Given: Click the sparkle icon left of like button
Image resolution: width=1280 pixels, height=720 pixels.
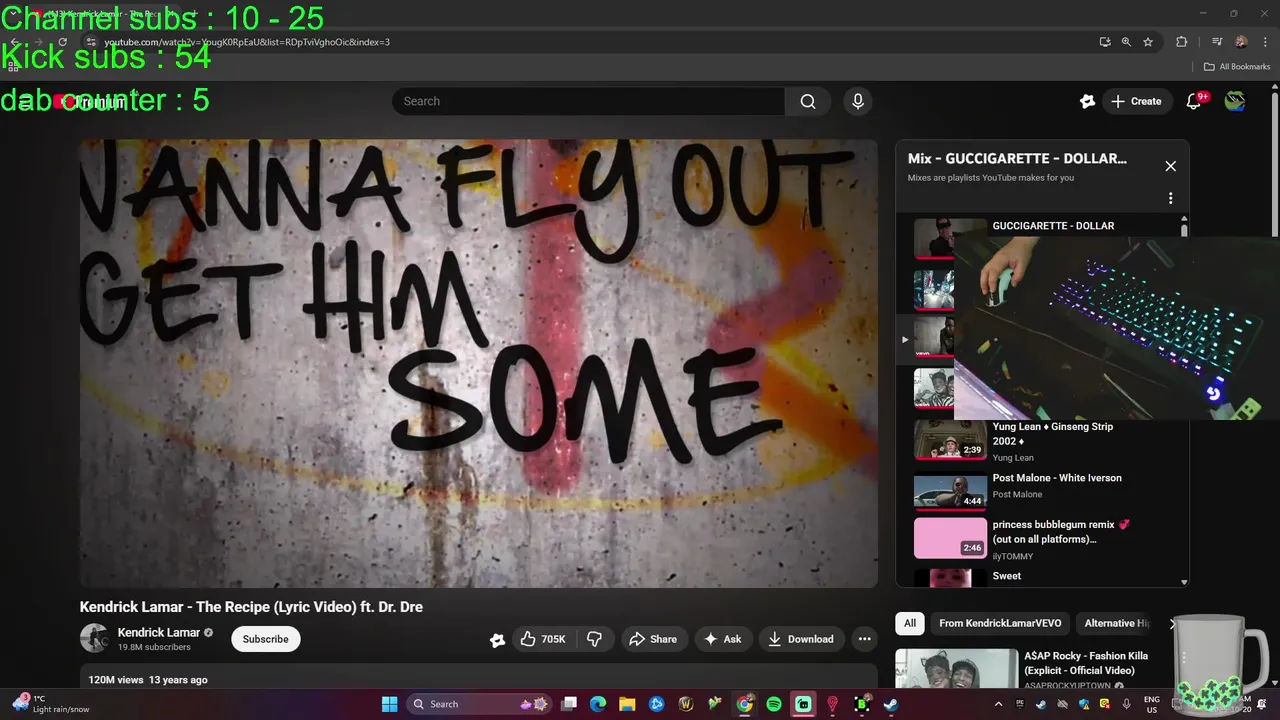Looking at the screenshot, I should pyautogui.click(x=497, y=640).
